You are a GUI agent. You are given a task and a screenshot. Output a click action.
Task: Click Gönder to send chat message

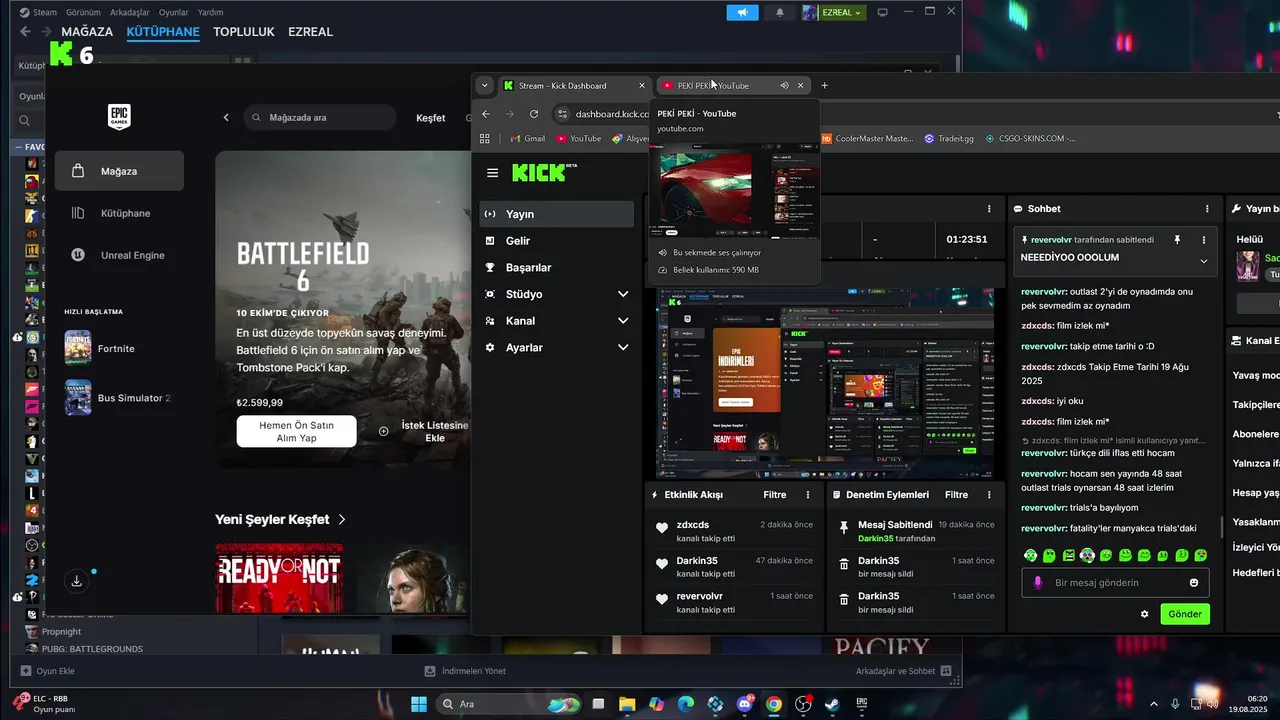[1185, 614]
